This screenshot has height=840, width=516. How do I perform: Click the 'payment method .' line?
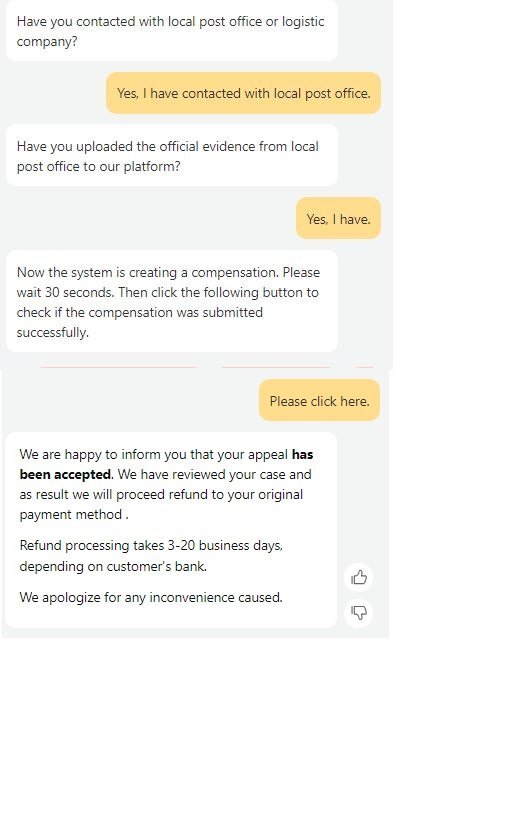[74, 514]
